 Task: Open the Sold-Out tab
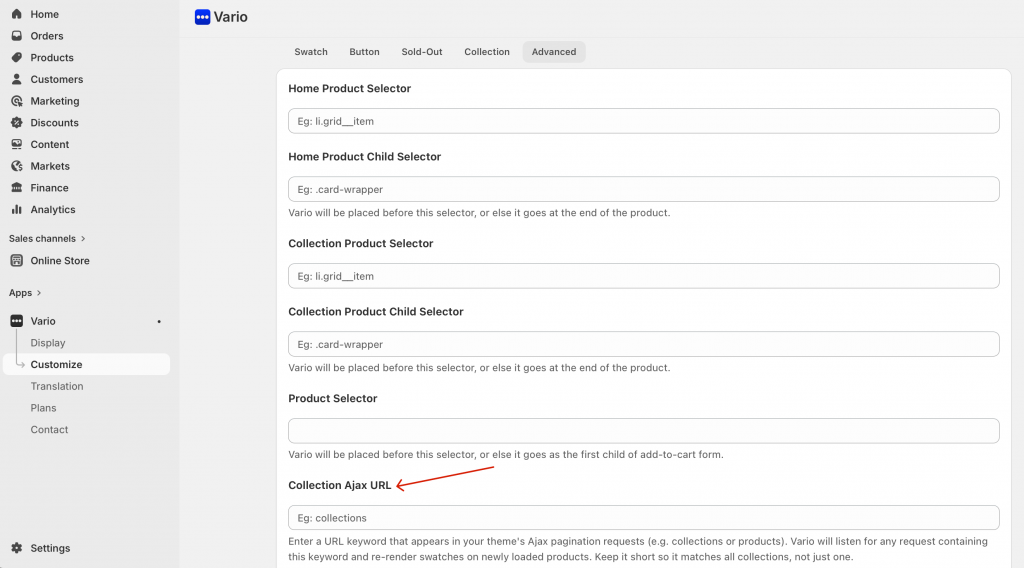pos(422,52)
